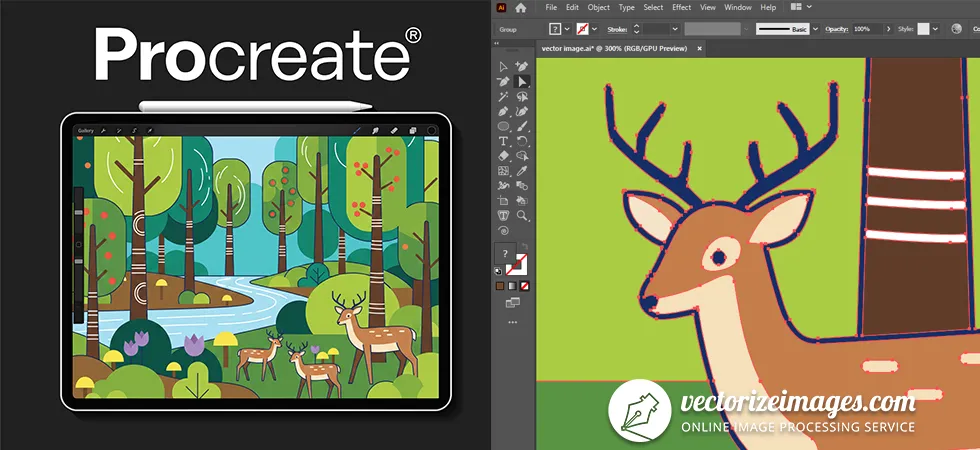This screenshot has height=450, width=980.
Task: Collapse the tools panel double-arrow
Action: click(497, 43)
